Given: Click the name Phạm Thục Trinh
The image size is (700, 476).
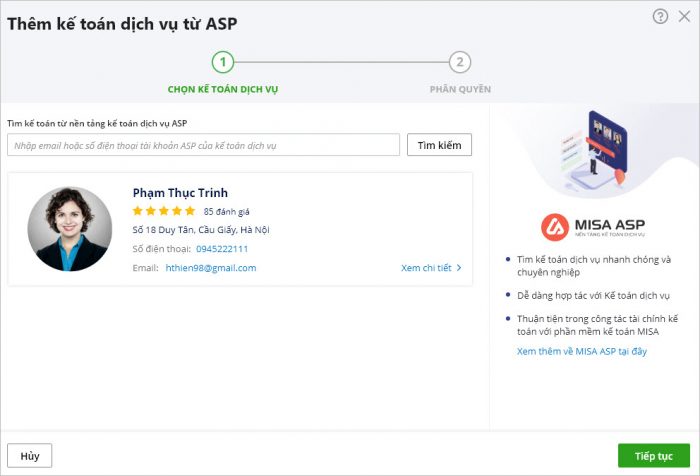Looking at the screenshot, I should point(180,193).
